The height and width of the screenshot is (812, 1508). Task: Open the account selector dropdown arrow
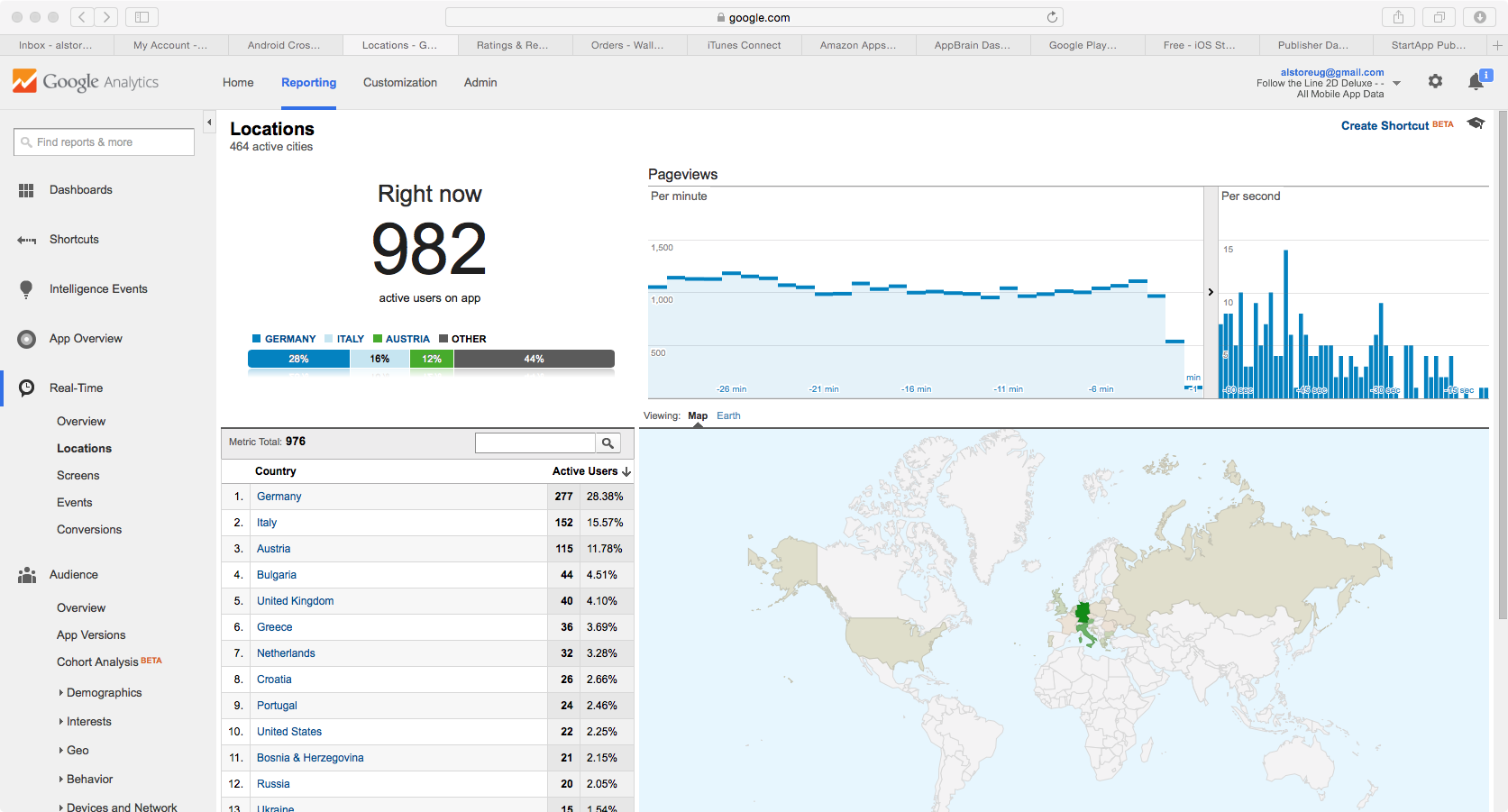point(1397,83)
